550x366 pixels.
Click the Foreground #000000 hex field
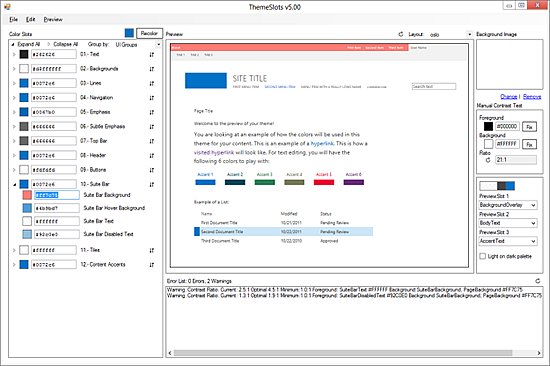[x=507, y=126]
